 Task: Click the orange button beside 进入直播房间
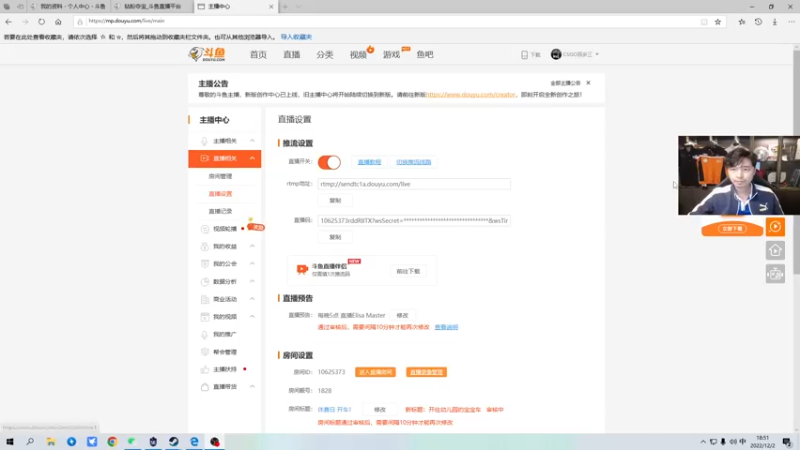(427, 372)
